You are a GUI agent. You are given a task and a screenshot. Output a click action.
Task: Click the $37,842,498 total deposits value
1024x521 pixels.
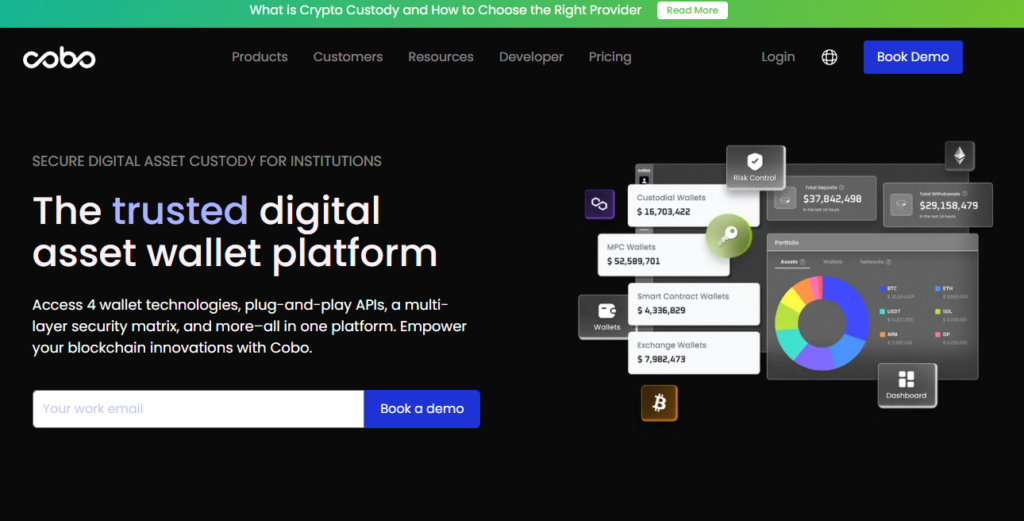point(832,198)
